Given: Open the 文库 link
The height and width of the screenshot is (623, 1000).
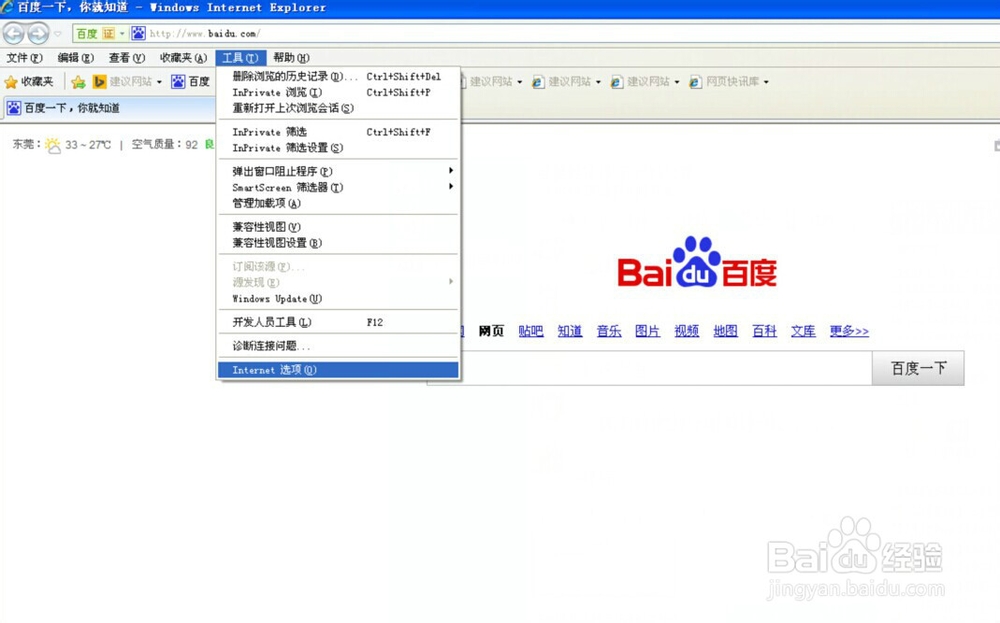Looking at the screenshot, I should coord(803,331).
